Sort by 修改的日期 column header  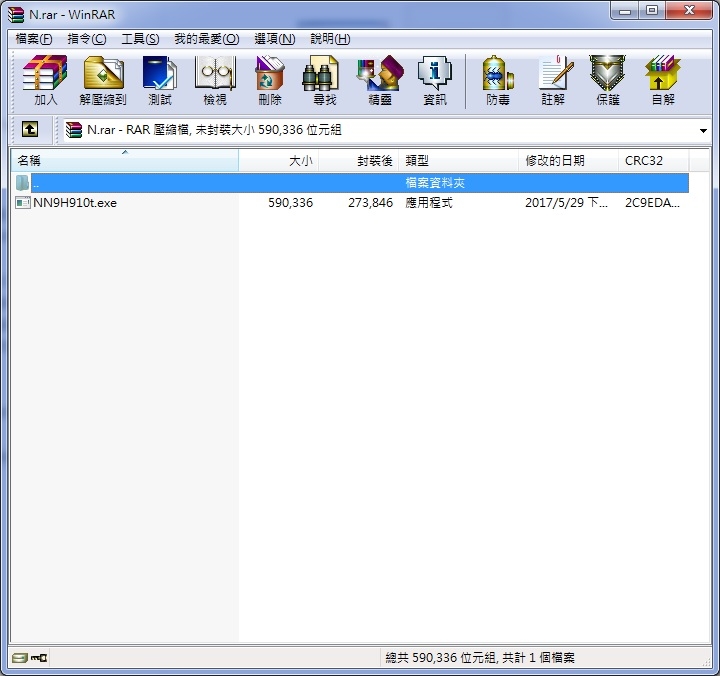click(x=568, y=161)
